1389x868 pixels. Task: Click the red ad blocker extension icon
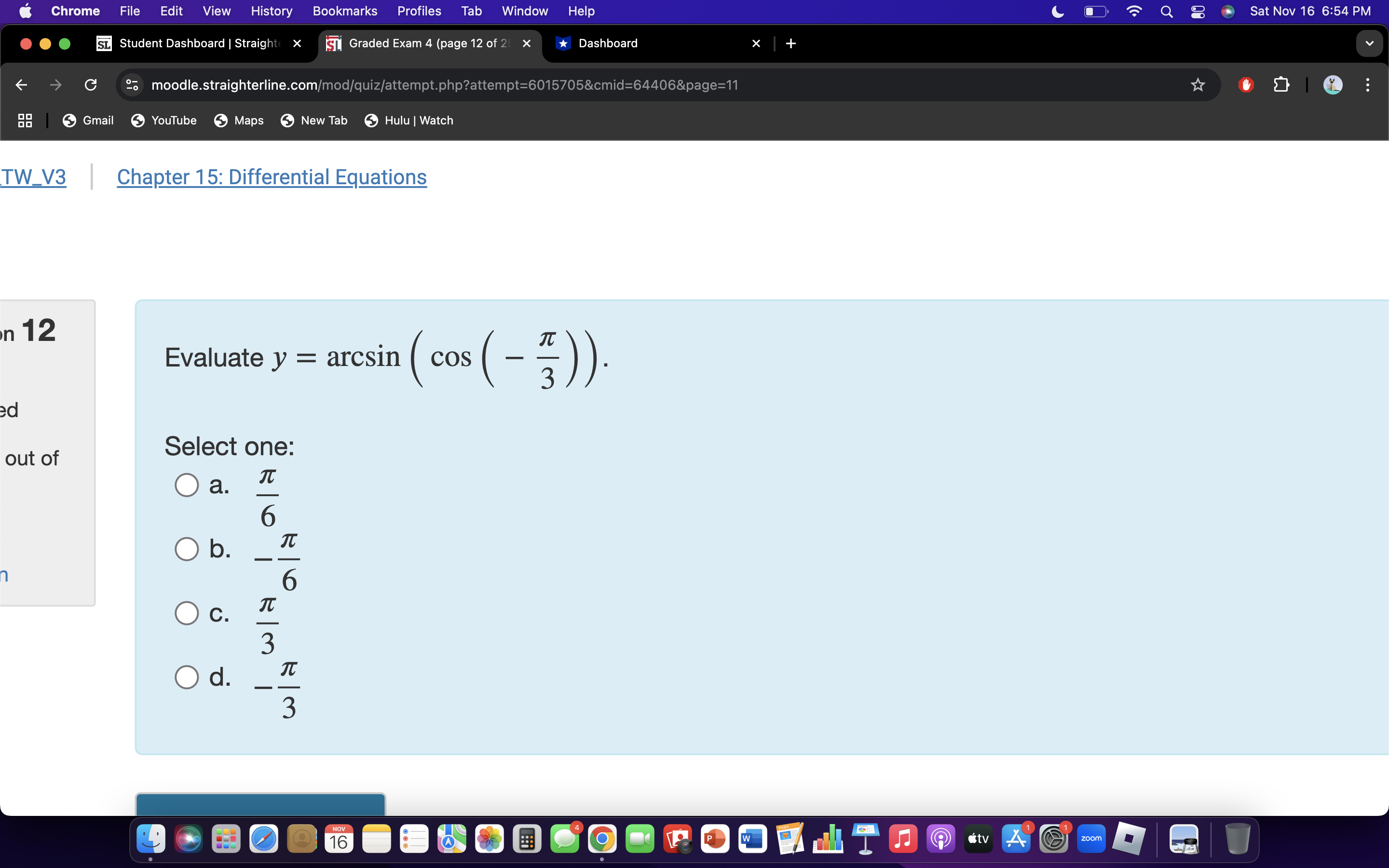pos(1245,85)
